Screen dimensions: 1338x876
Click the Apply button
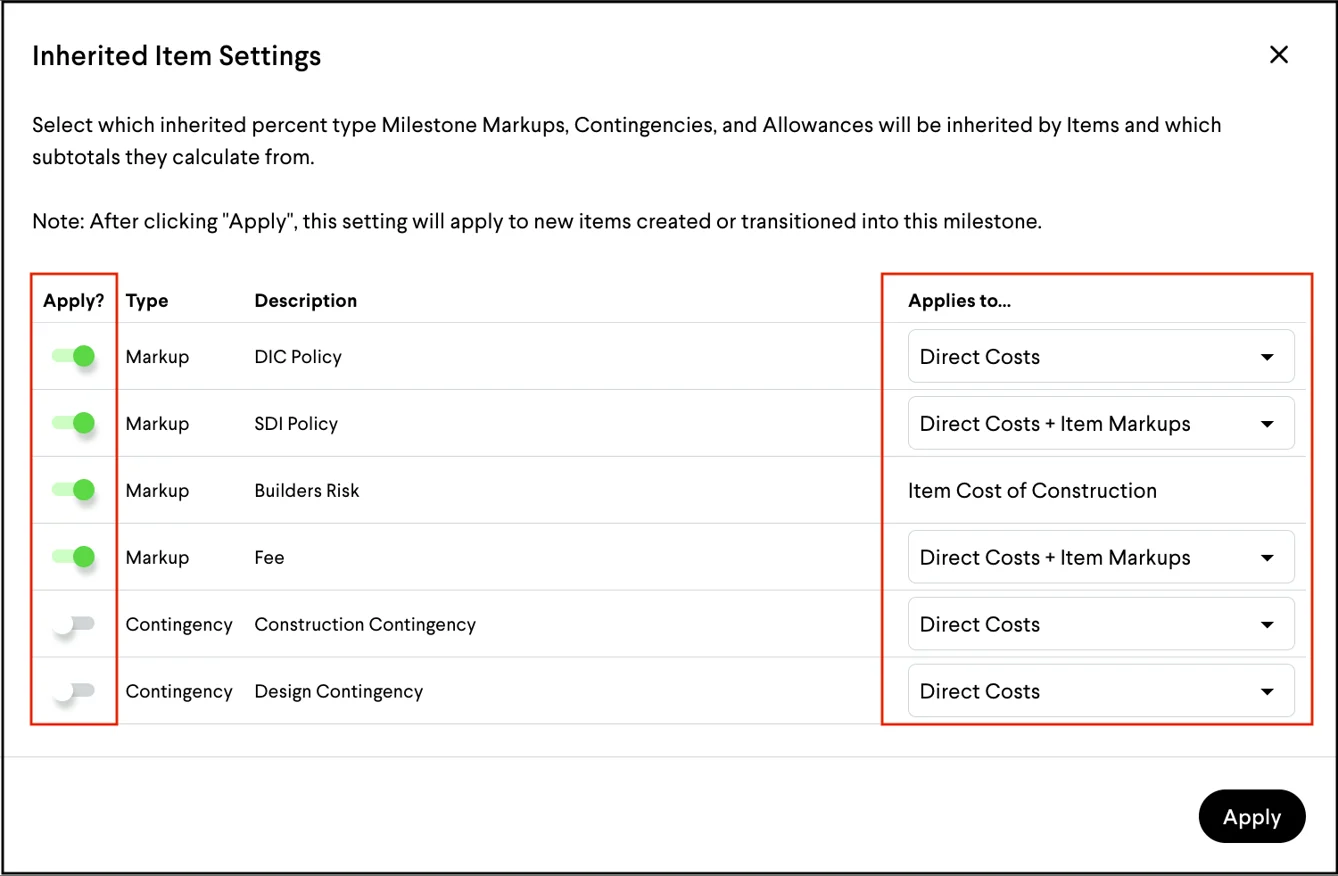click(x=1251, y=817)
